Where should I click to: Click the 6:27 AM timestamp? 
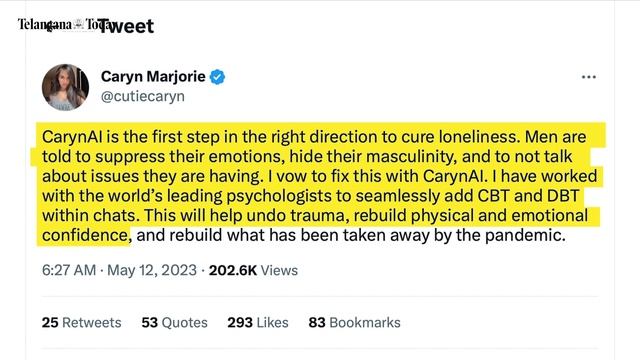(x=69, y=270)
